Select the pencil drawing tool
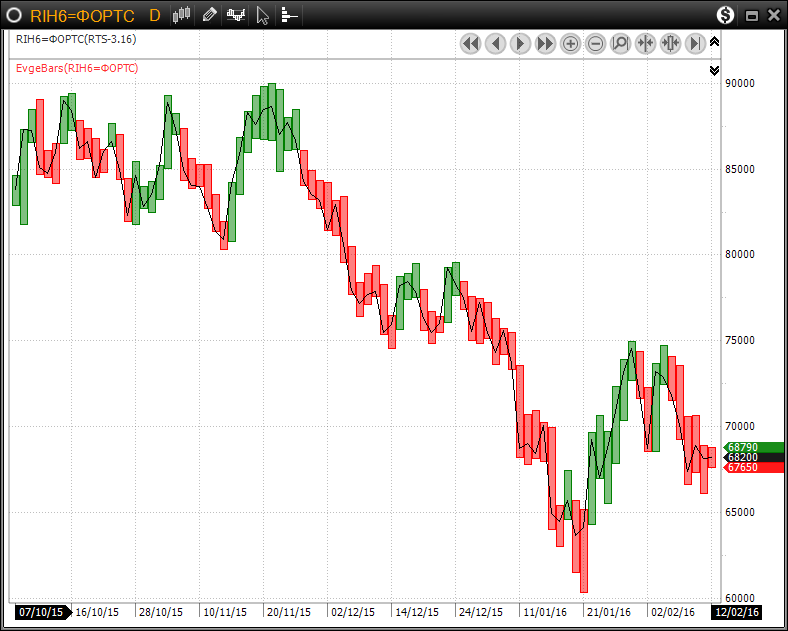Screen dimensions: 788x631 coord(209,15)
